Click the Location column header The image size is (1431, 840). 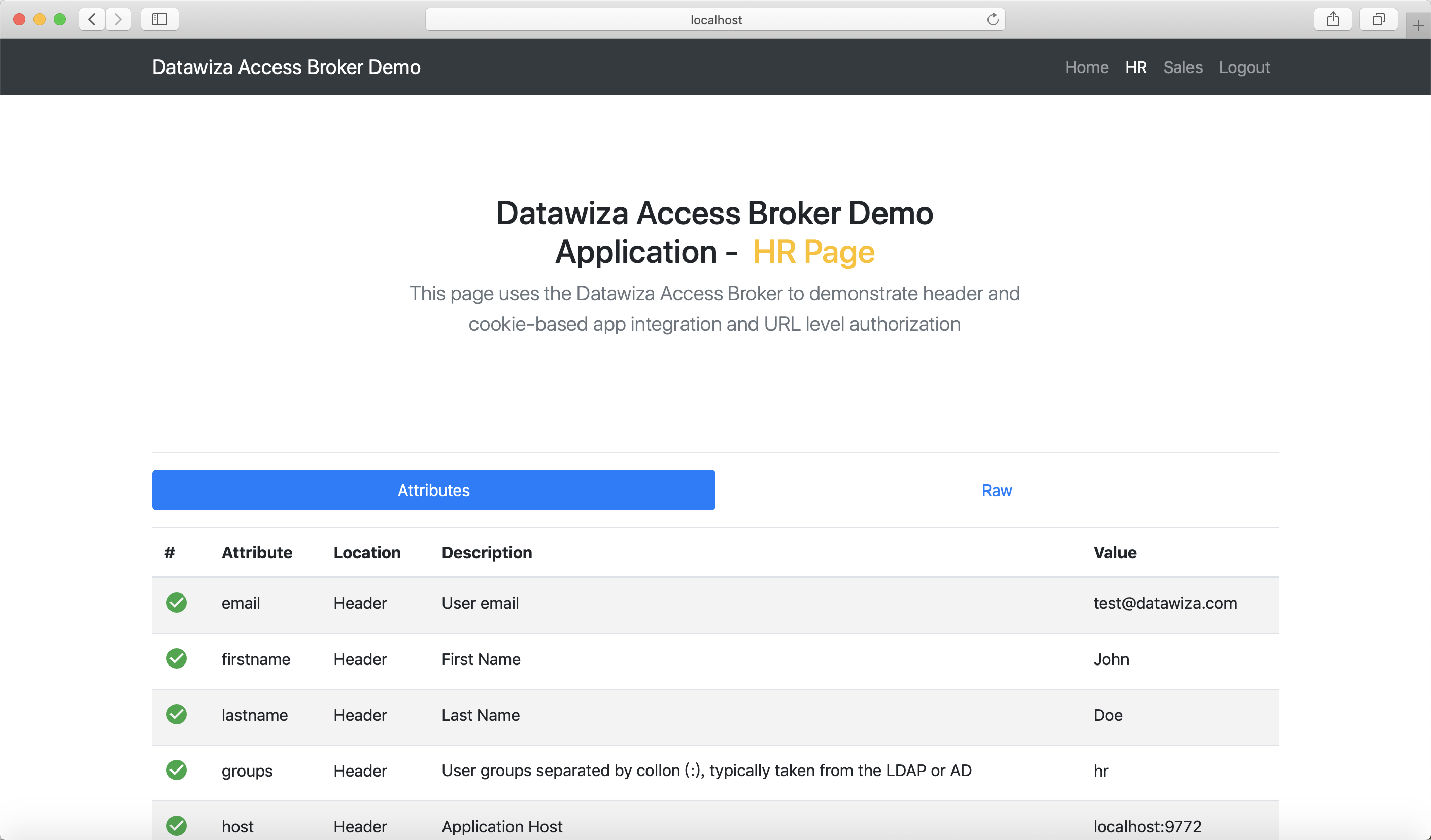pyautogui.click(x=367, y=552)
